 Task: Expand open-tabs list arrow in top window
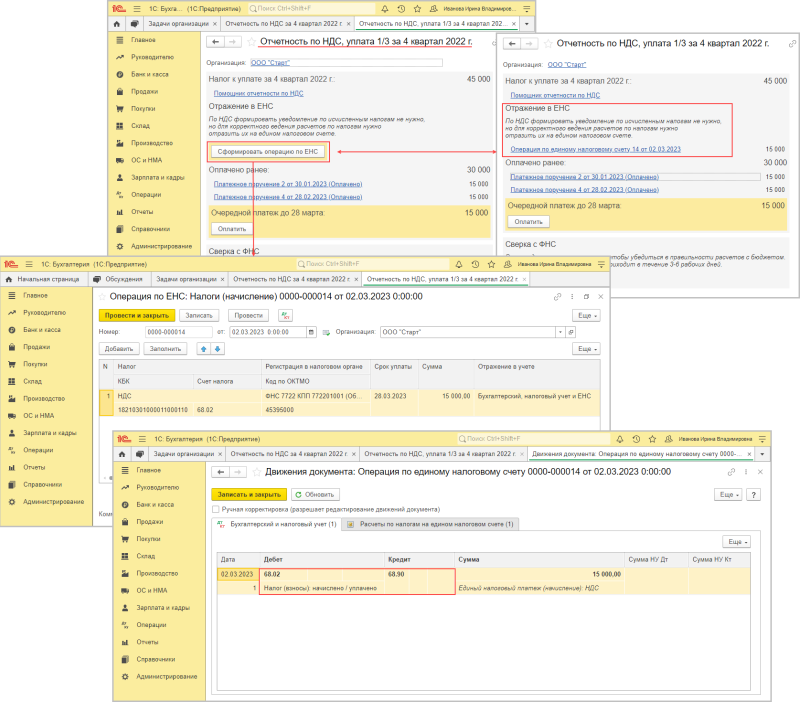(527, 23)
